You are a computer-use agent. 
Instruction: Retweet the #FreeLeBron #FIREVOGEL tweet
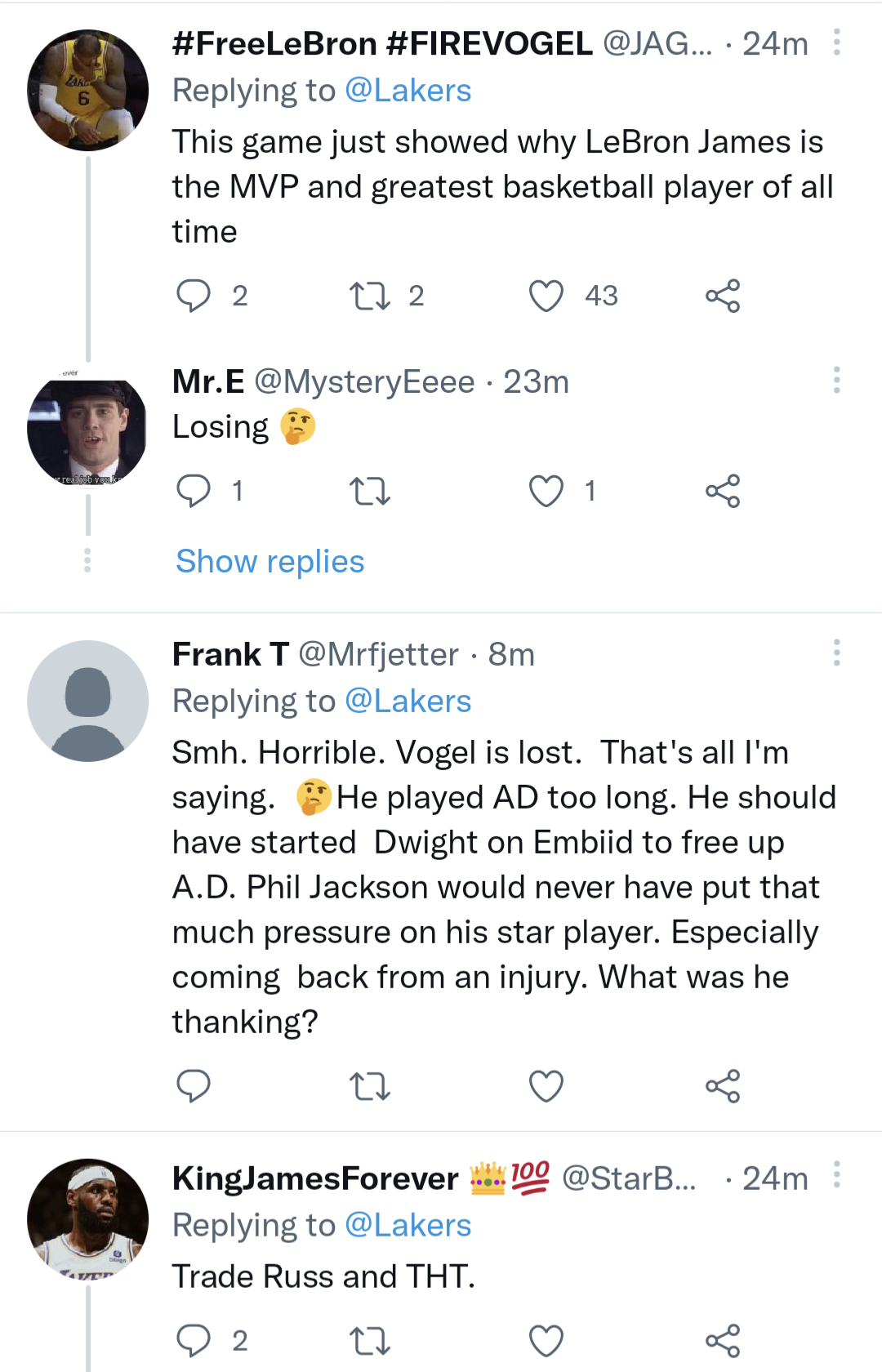[370, 296]
